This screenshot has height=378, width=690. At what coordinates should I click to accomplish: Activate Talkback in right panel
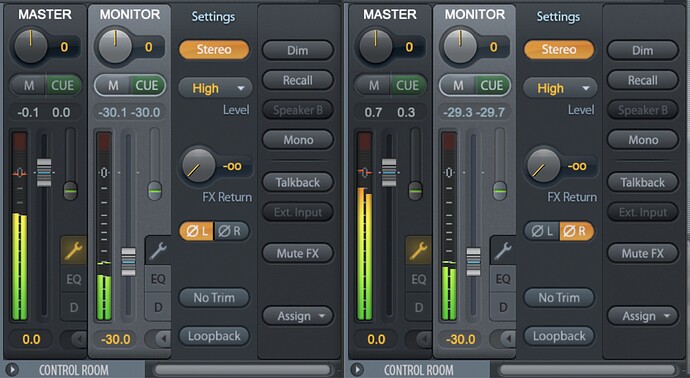tap(643, 182)
